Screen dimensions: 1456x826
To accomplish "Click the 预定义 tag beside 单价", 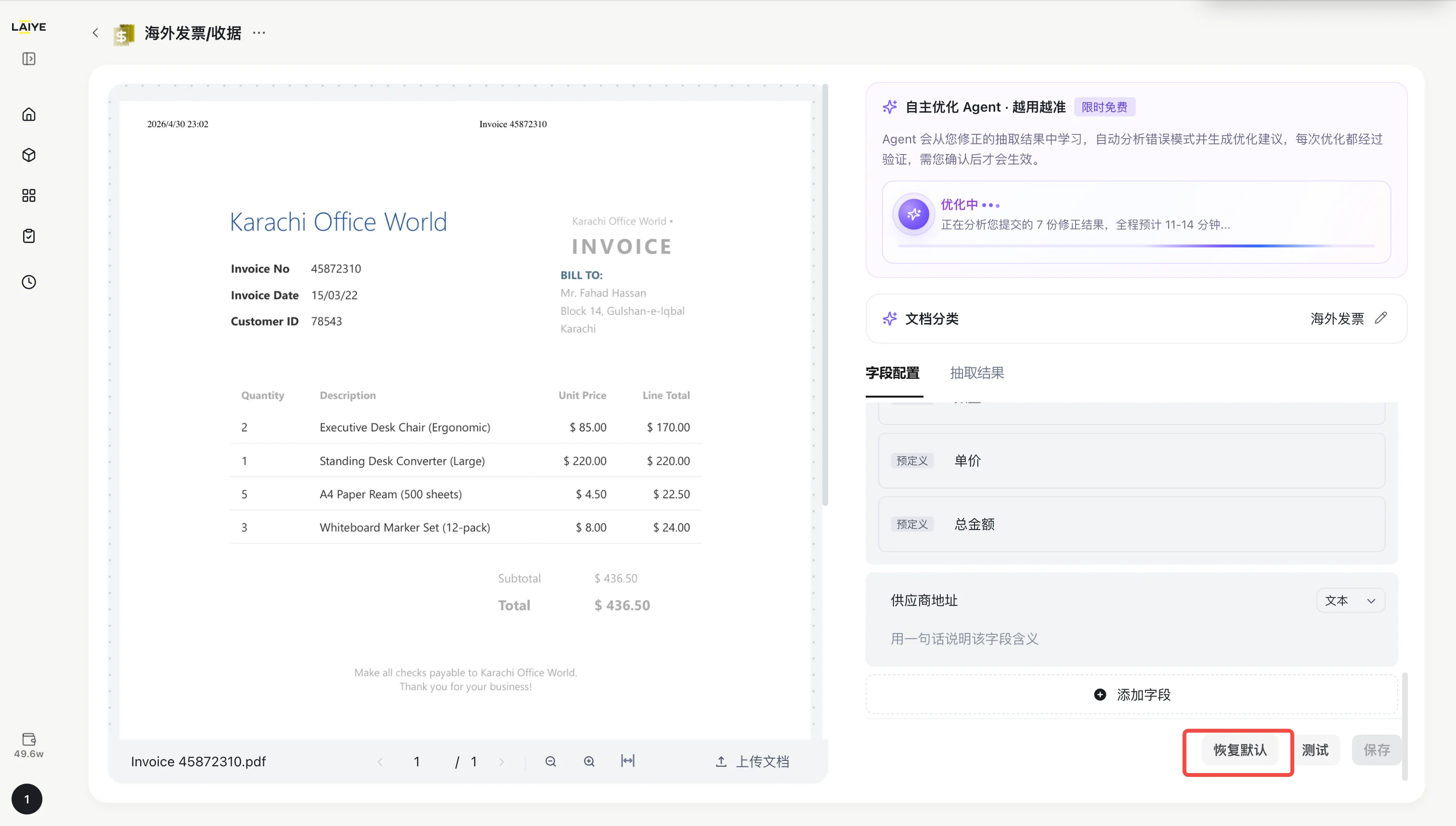I will (x=912, y=461).
